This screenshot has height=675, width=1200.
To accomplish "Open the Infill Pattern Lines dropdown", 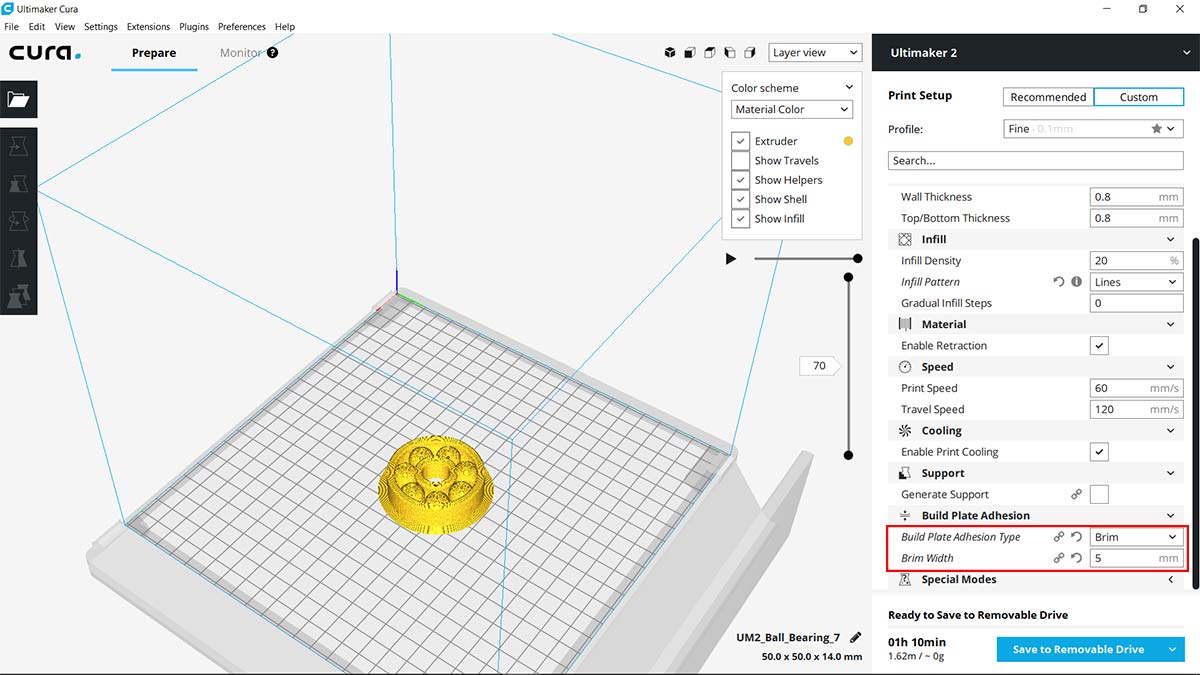I will click(x=1136, y=282).
